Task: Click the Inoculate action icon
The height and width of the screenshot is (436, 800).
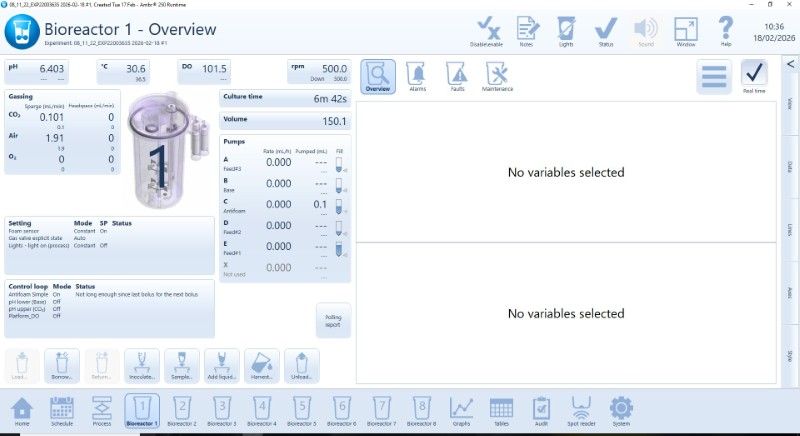Action: (142, 364)
